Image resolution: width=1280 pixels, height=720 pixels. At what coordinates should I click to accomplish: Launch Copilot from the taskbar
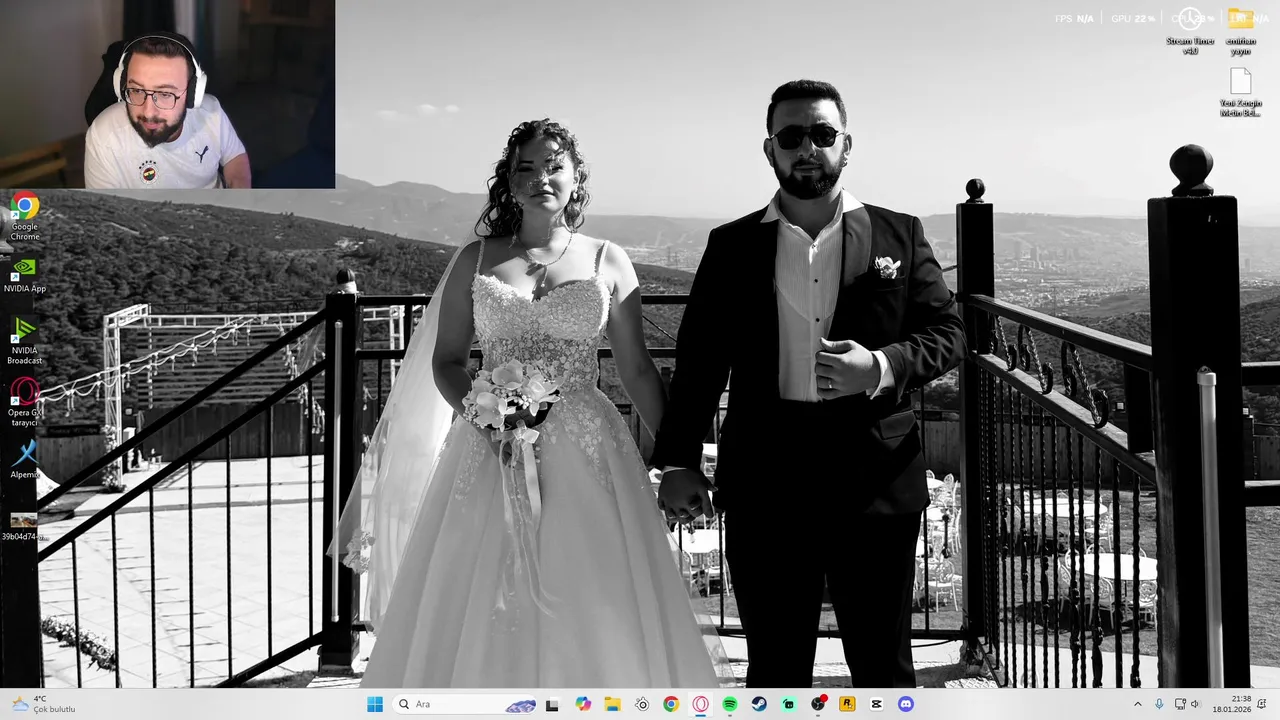tap(583, 704)
